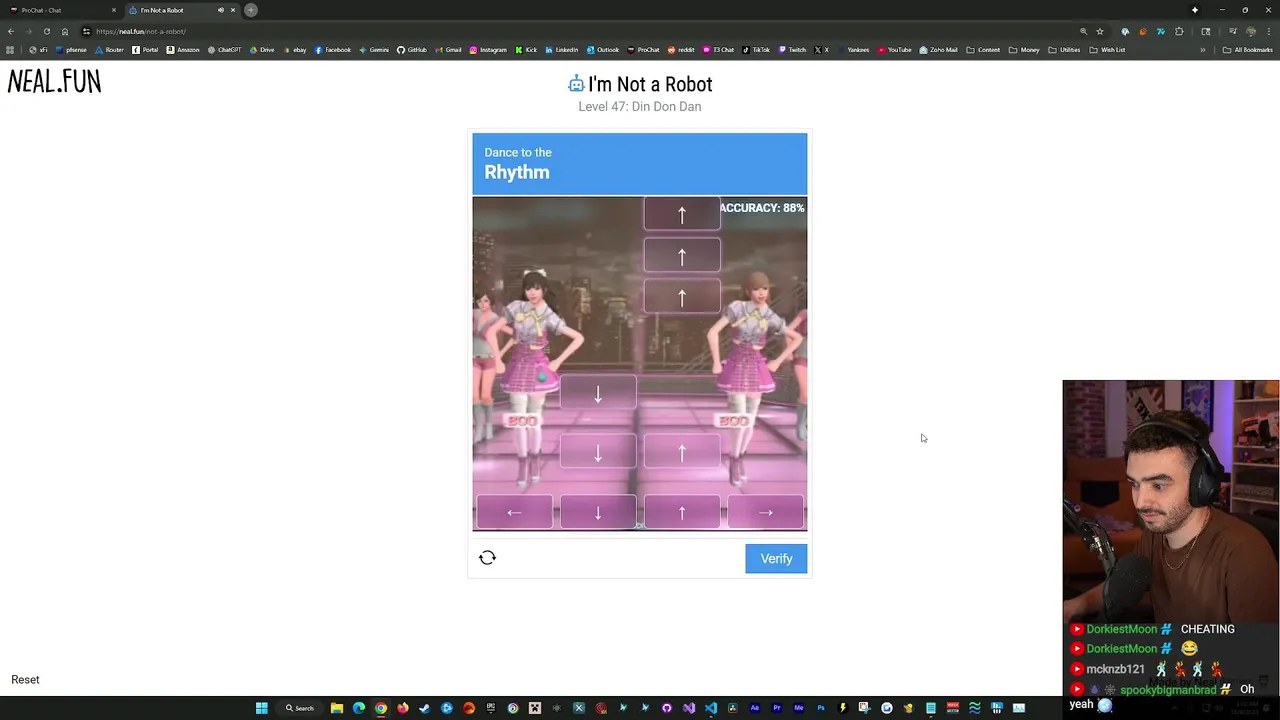
Task: Open the Yankees bookmark
Action: pyautogui.click(x=854, y=50)
